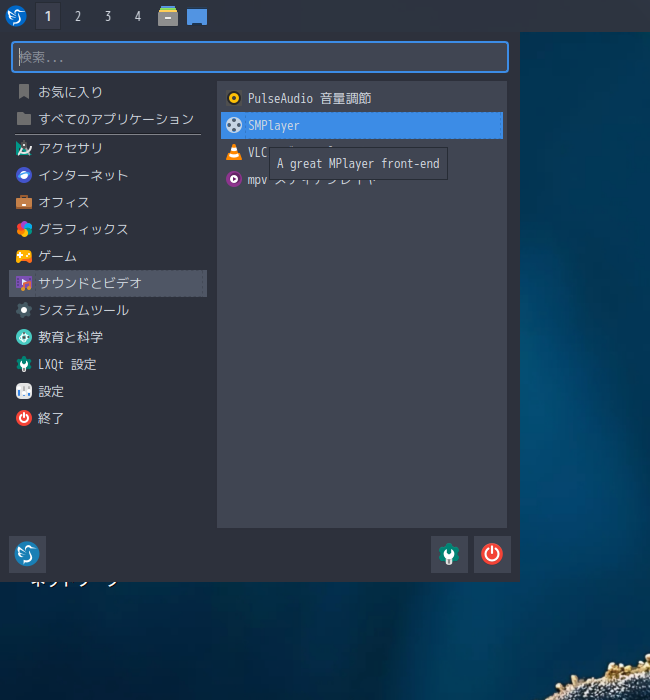Click the システムツール label
Image resolution: width=650 pixels, height=700 pixels.
(84, 310)
